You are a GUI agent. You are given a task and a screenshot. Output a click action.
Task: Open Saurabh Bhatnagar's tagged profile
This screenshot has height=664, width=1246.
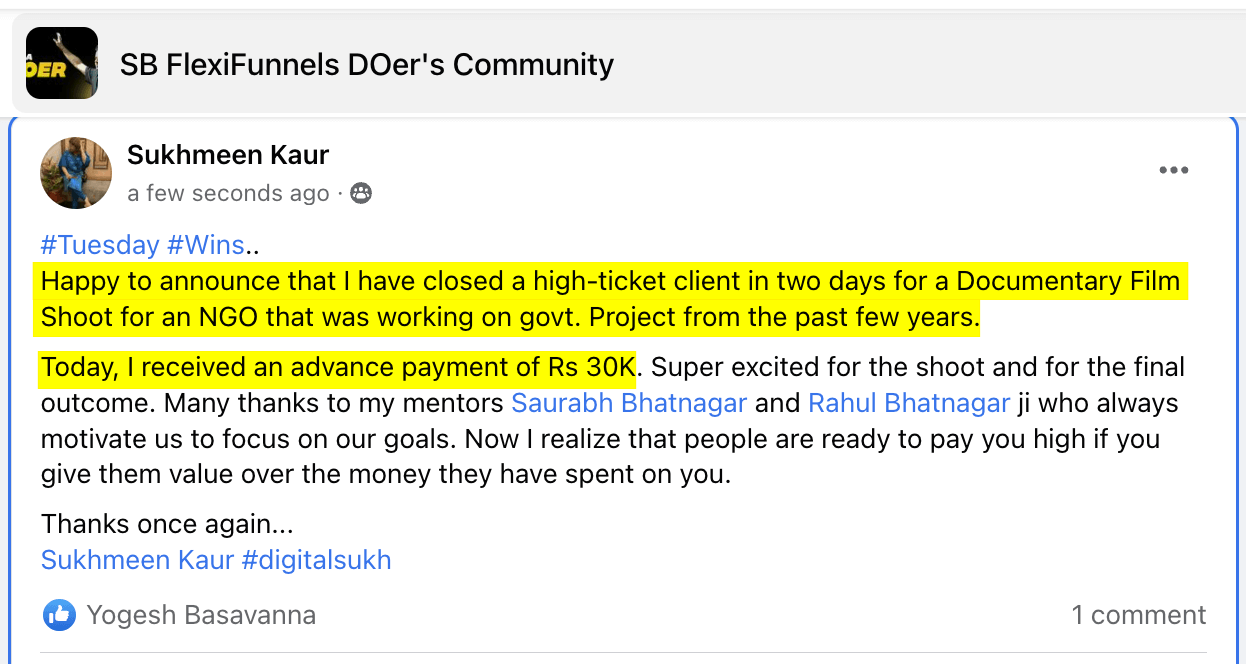tap(629, 403)
